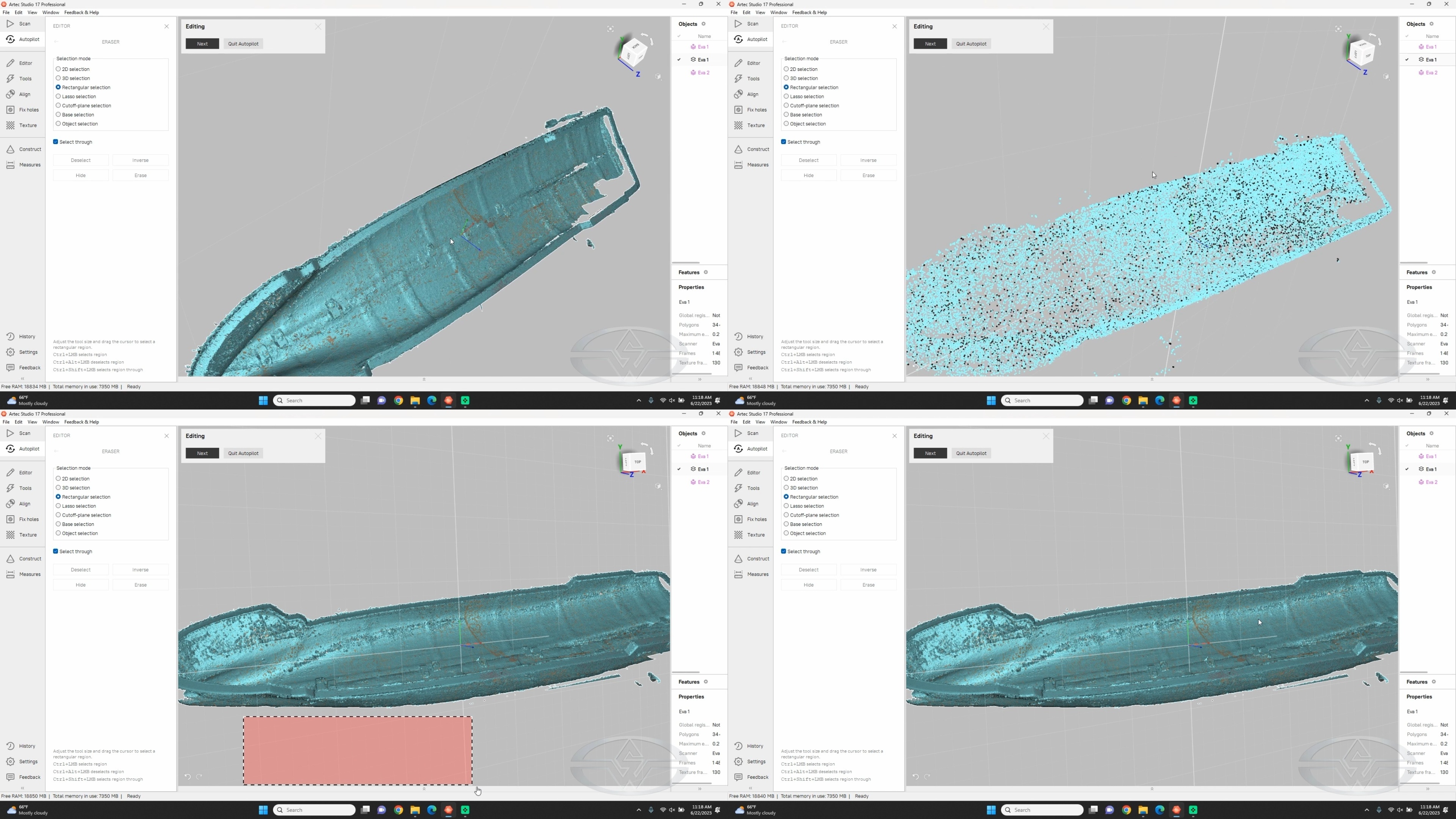Click the undo arrow in the bottom-right viewport

pos(916,777)
